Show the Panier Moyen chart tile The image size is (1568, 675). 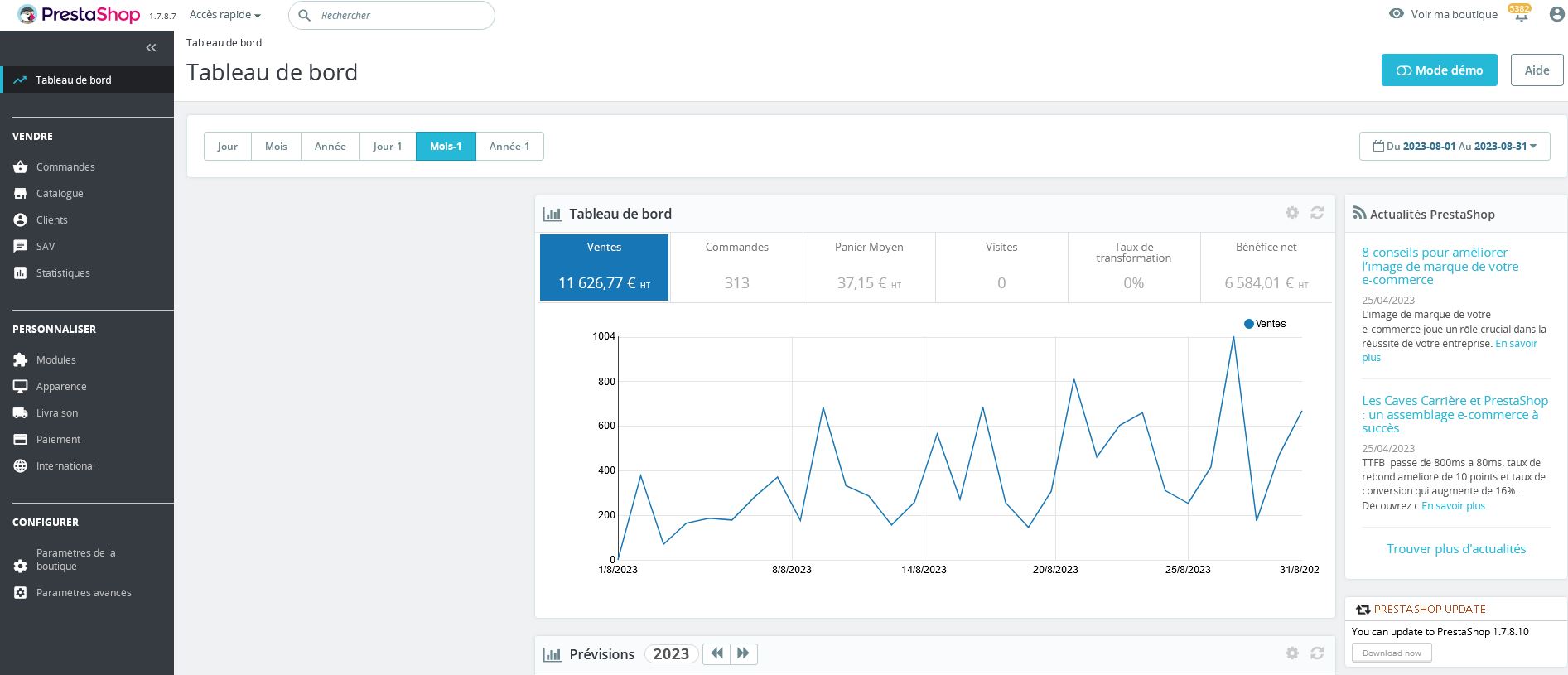coord(869,268)
